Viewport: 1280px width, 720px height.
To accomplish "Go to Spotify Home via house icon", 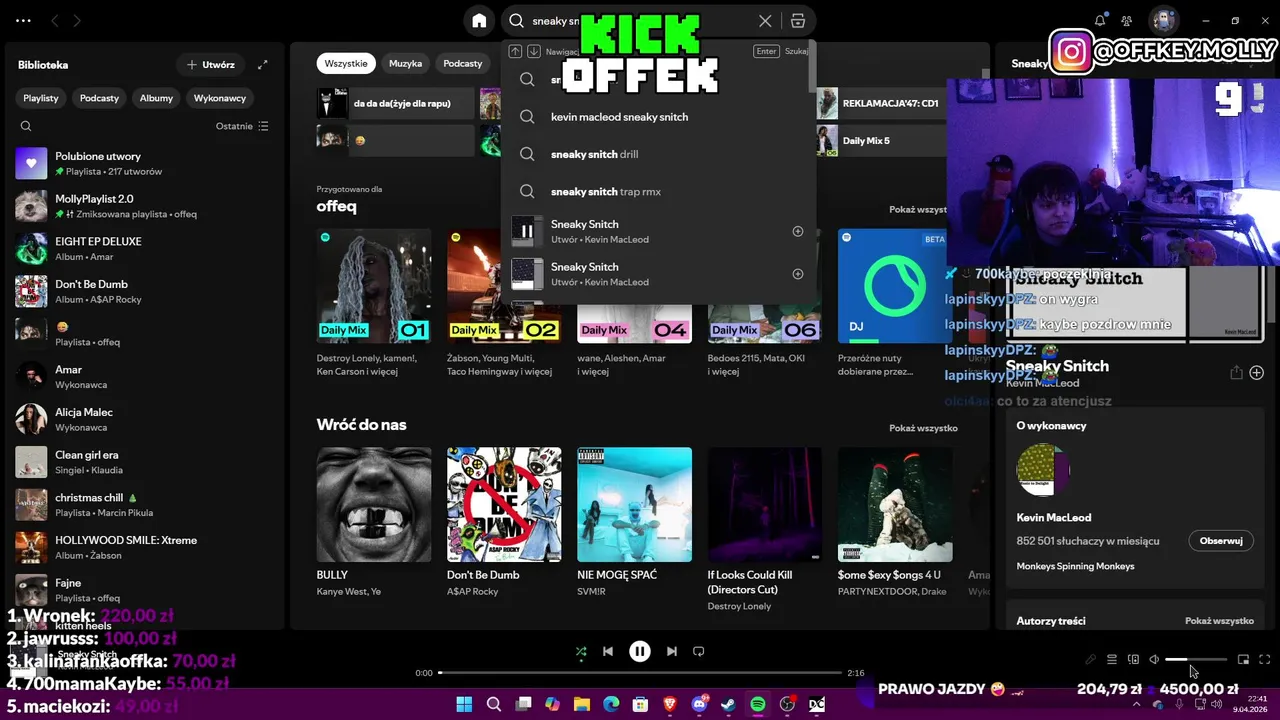I will (479, 21).
